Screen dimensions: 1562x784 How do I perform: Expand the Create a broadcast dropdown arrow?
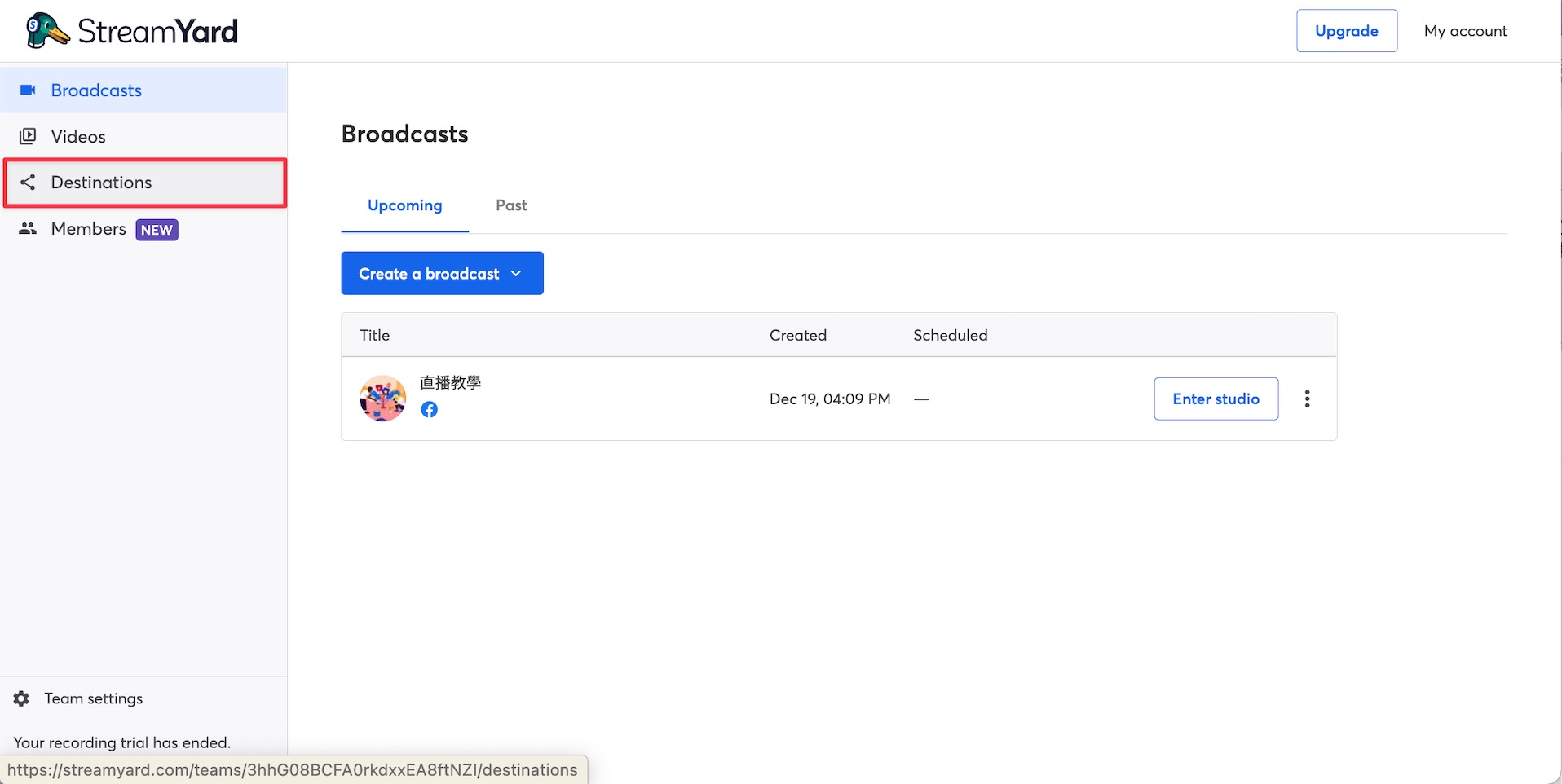tap(516, 274)
